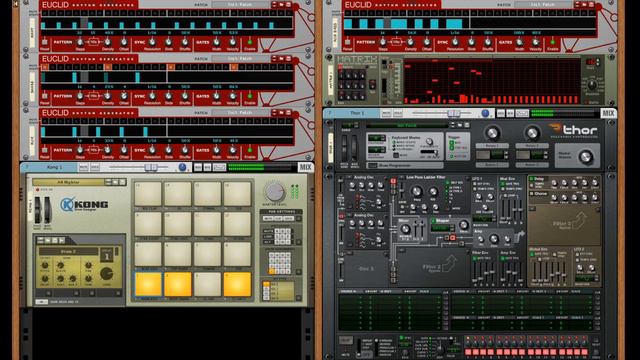Screen dimensions: 640x360
Task: Toggle Enable on Euclid above Matrix
Action: point(553,42)
